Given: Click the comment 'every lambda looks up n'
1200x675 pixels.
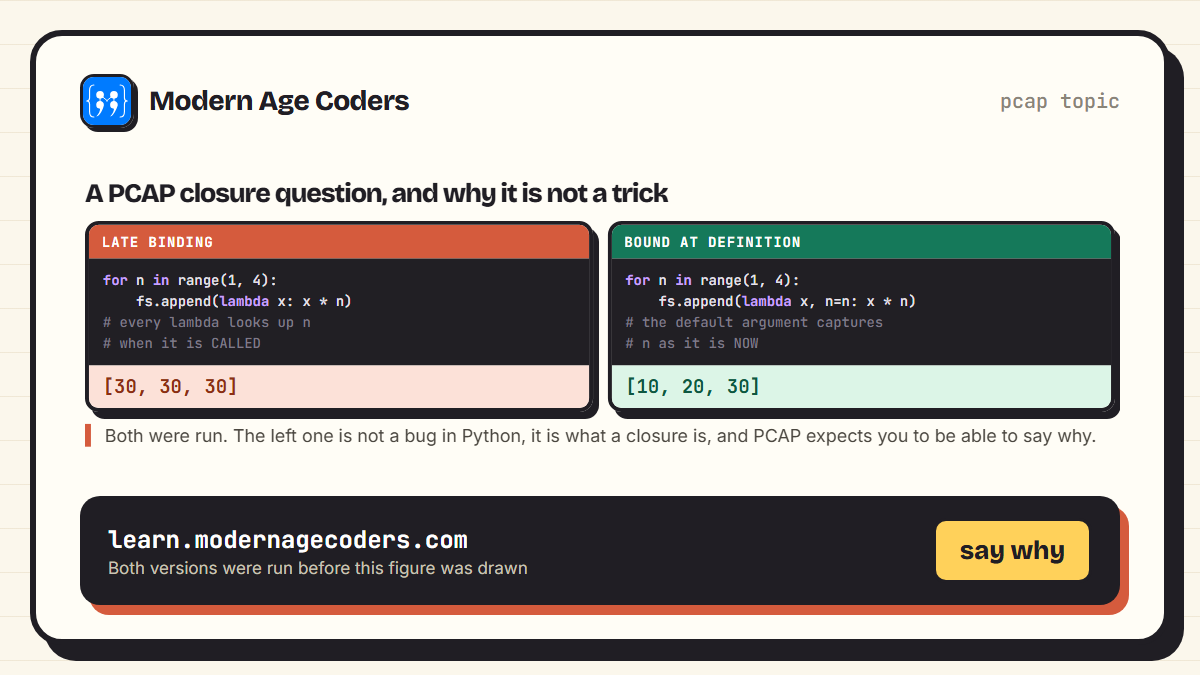Looking at the screenshot, I should pos(207,322).
